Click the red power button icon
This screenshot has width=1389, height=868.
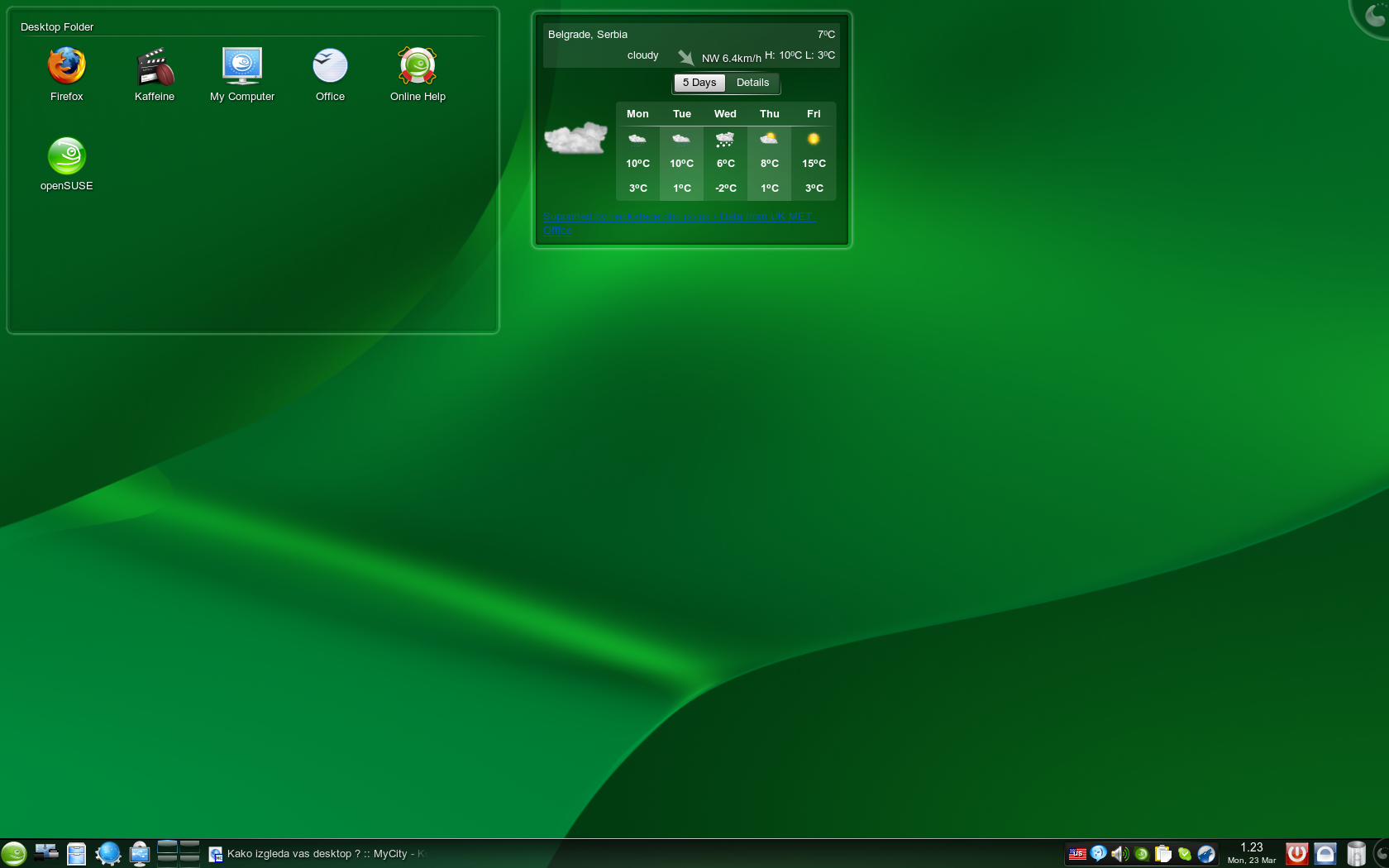[x=1297, y=853]
